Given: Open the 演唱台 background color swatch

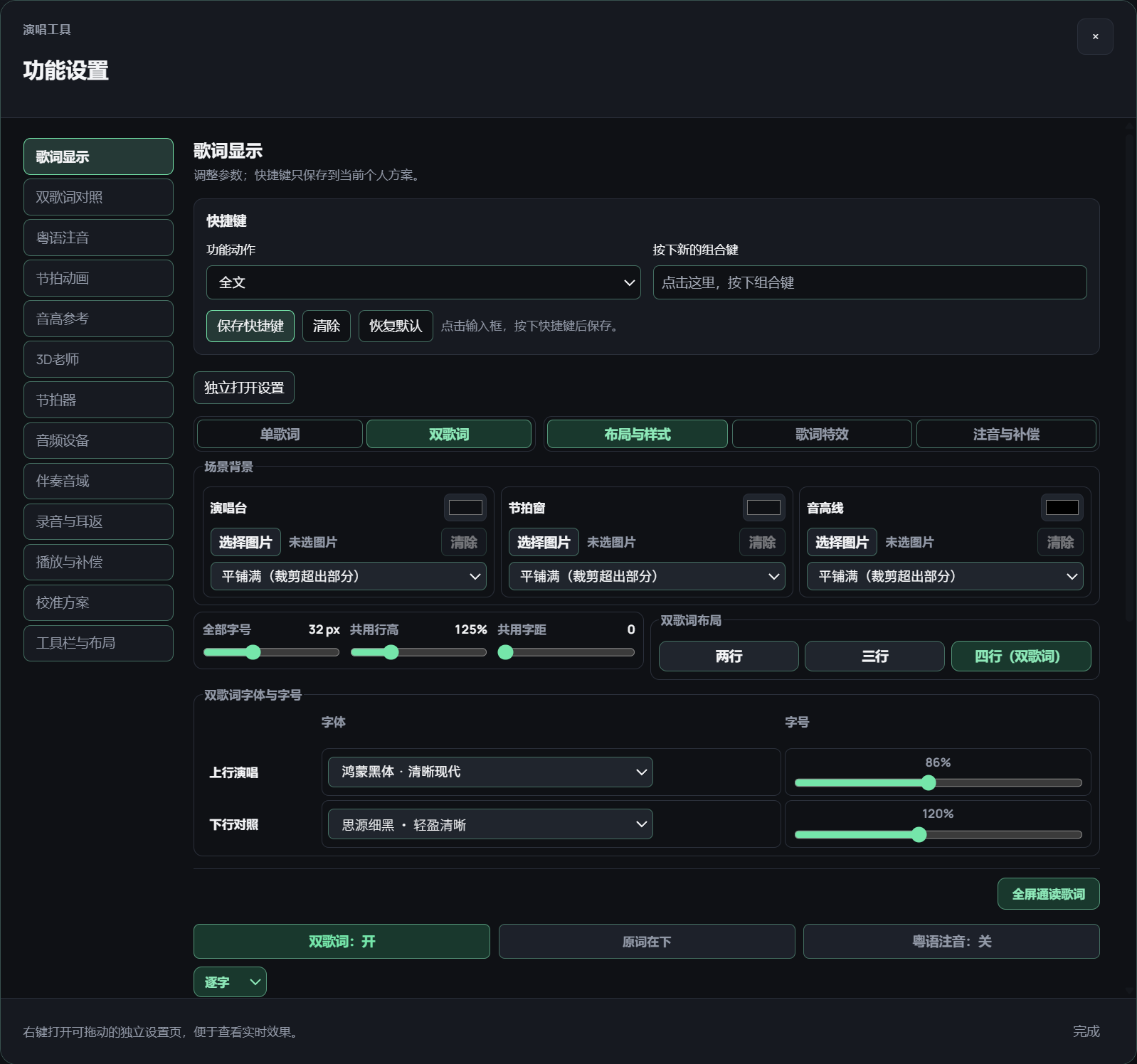Looking at the screenshot, I should [465, 507].
